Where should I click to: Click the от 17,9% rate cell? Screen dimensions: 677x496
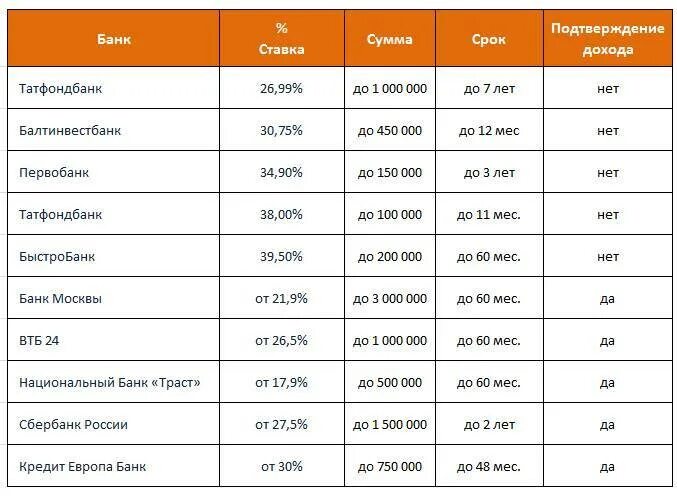pos(281,383)
